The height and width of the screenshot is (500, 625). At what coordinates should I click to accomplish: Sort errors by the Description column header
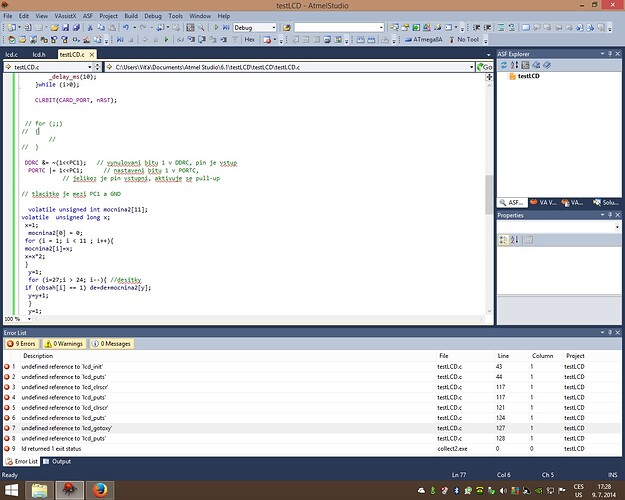[x=38, y=356]
